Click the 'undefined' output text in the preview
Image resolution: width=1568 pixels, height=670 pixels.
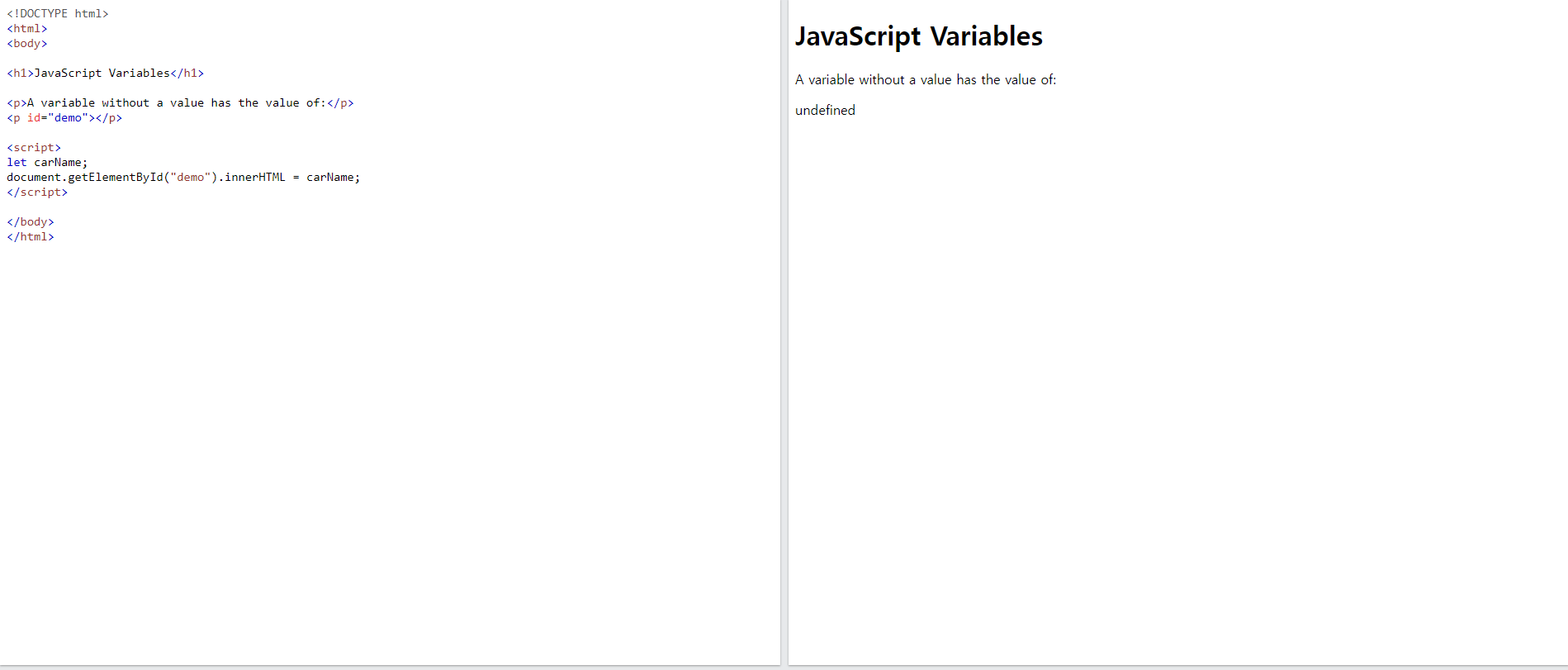pyautogui.click(x=825, y=110)
